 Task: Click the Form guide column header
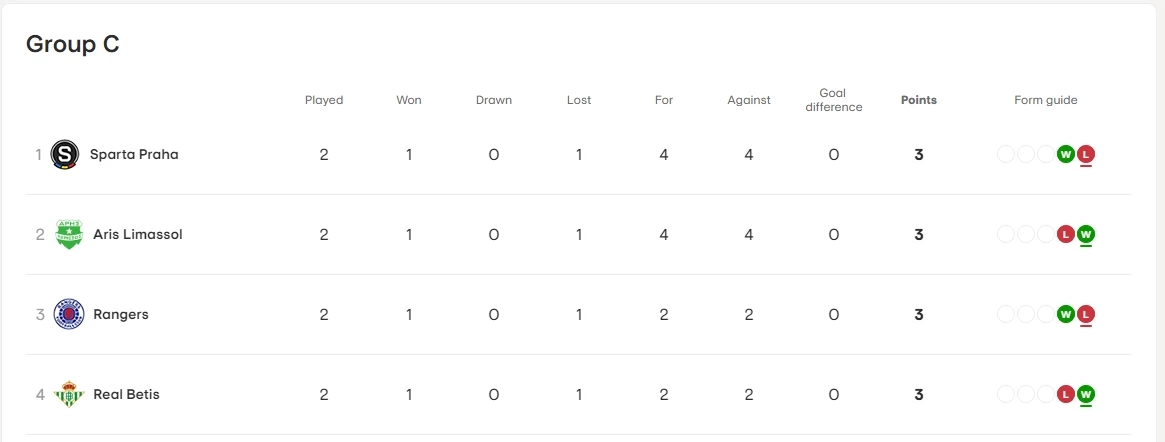1045,100
